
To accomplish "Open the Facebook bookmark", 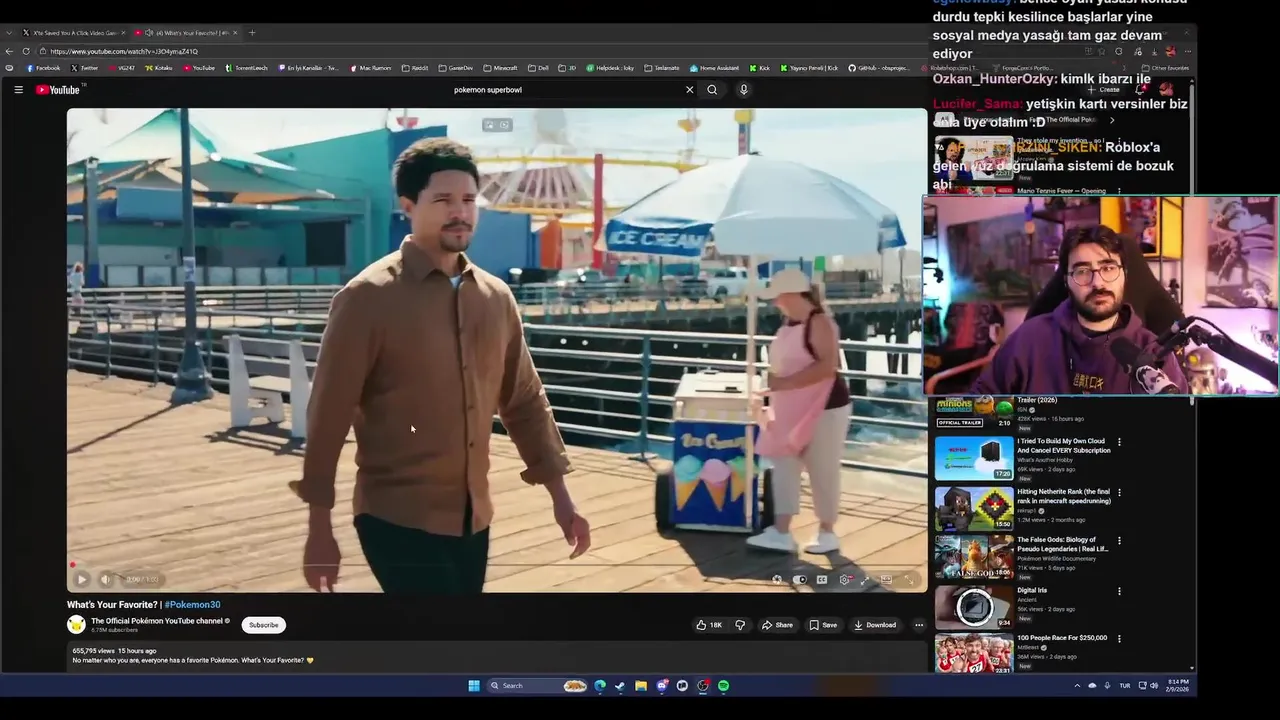I will tap(43, 68).
